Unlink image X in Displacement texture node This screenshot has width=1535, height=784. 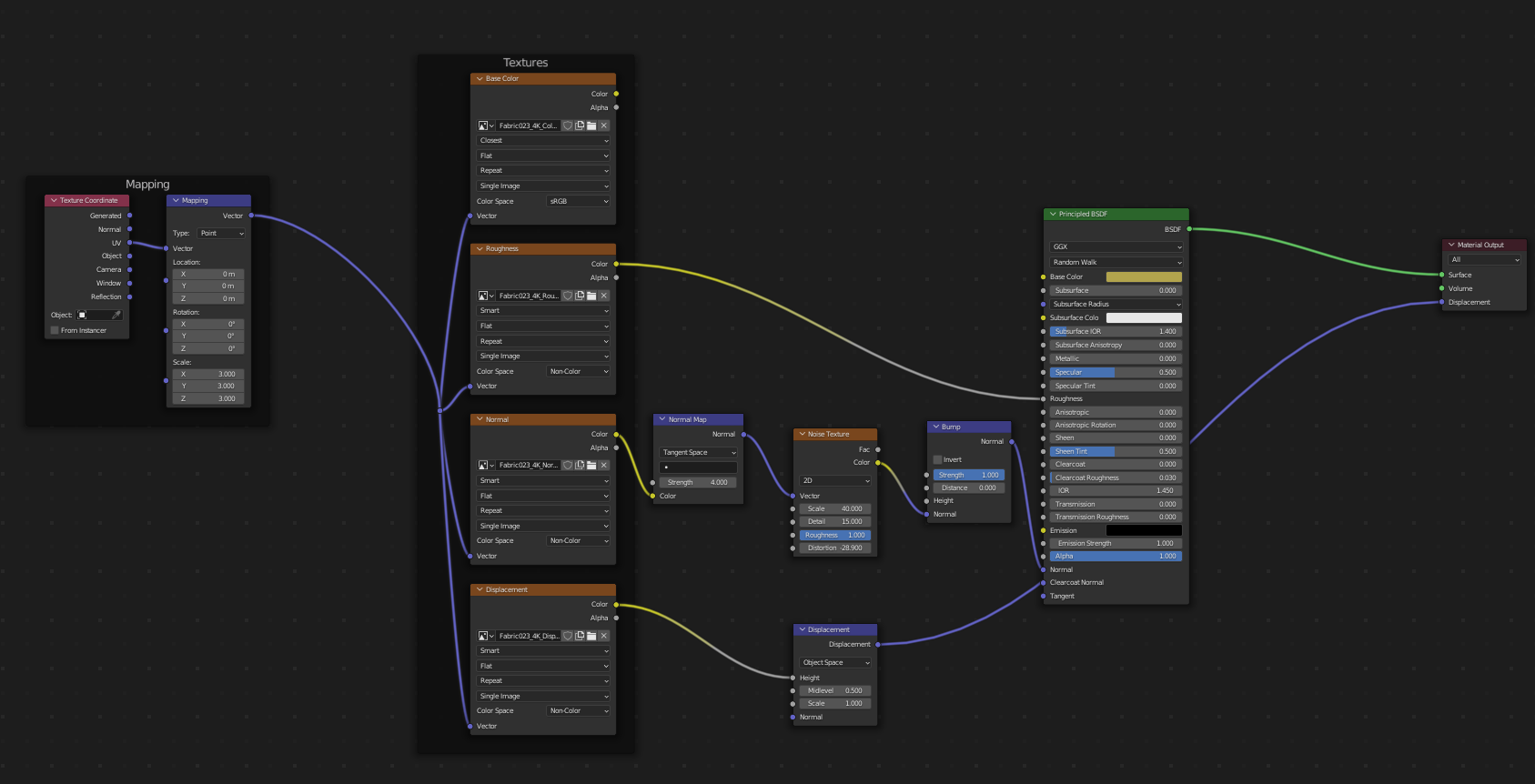[603, 636]
